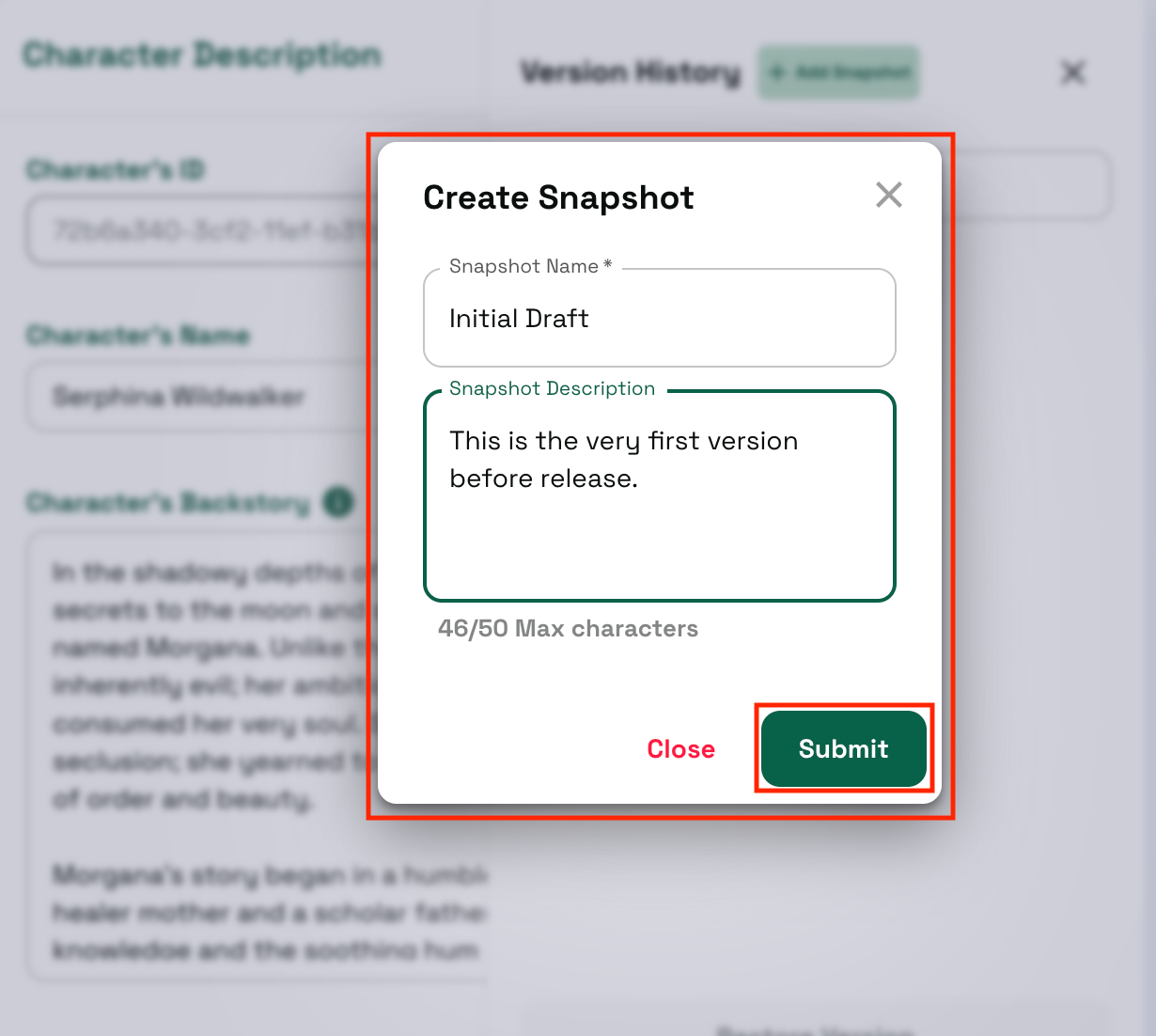Click the Submit button
The height and width of the screenshot is (1036, 1156).
click(843, 748)
